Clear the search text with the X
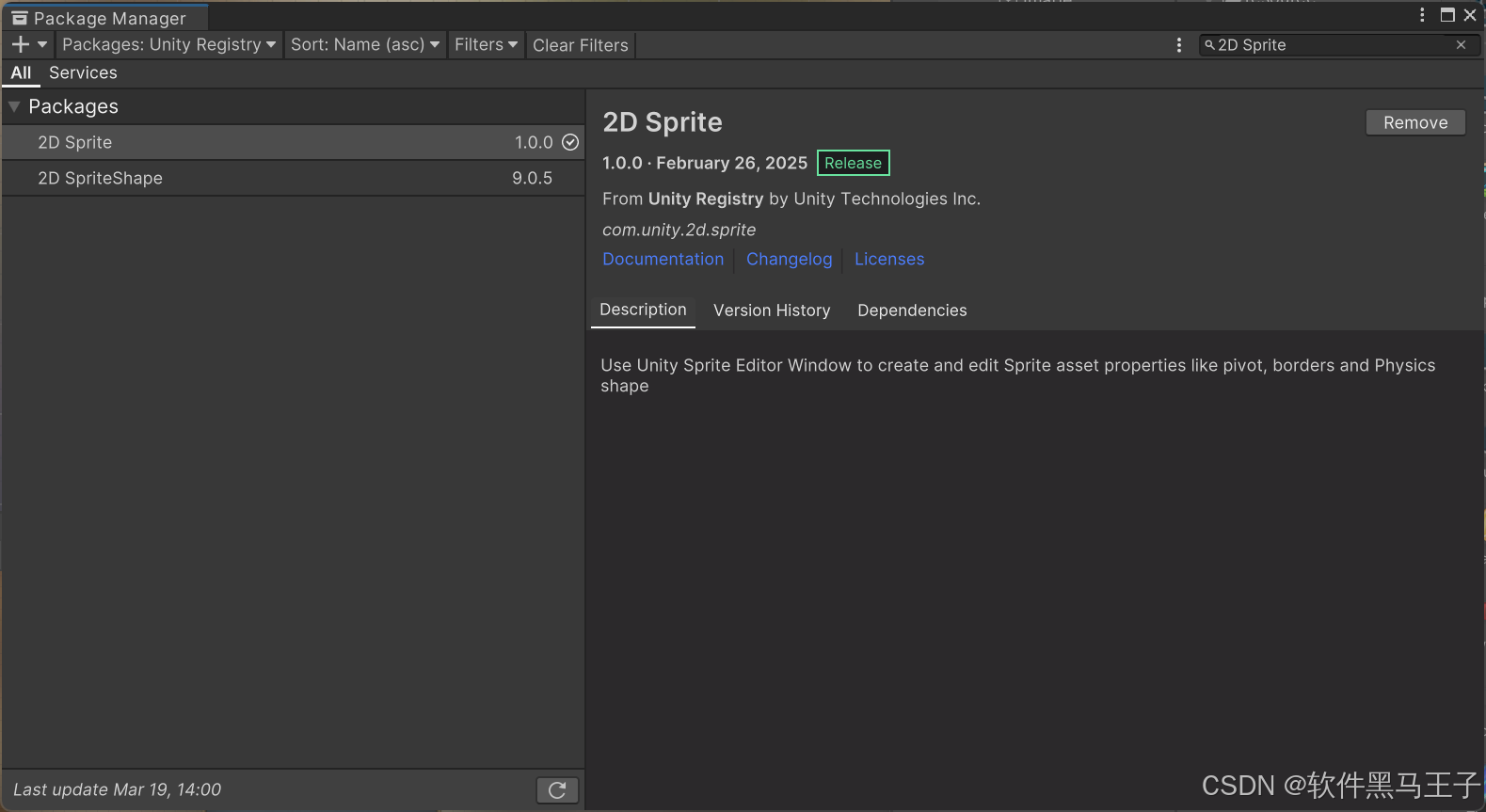Screen dimensions: 1486x812 [x=1461, y=45]
